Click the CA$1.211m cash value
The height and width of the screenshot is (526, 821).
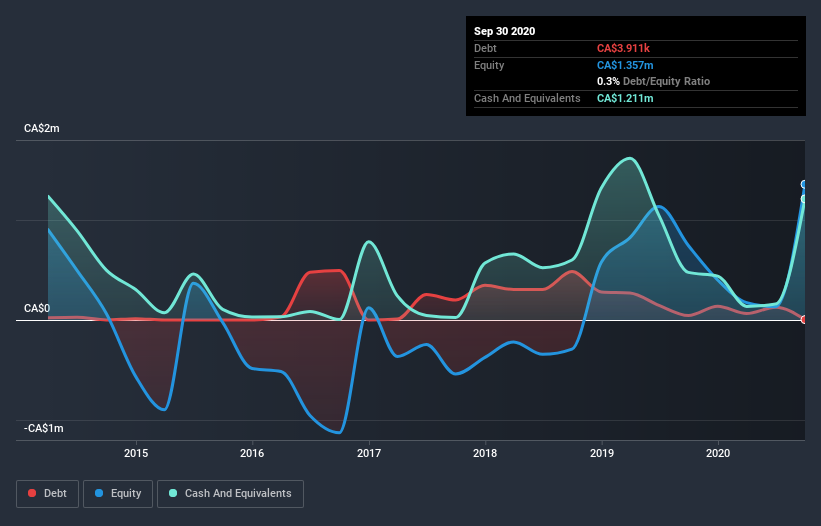click(625, 98)
